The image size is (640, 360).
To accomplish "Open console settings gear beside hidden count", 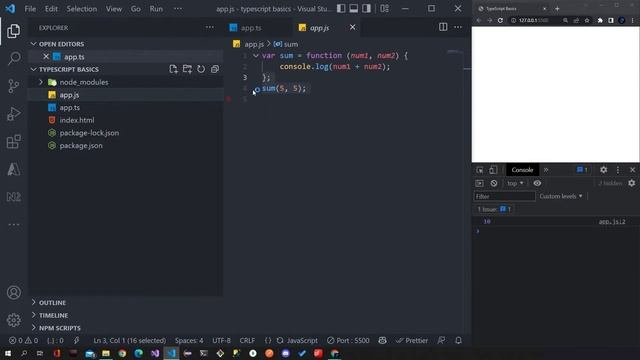I will coord(631,183).
